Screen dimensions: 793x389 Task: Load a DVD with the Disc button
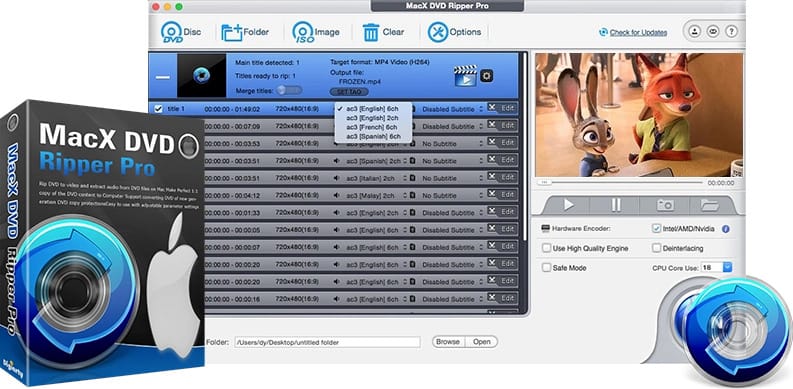(180, 32)
